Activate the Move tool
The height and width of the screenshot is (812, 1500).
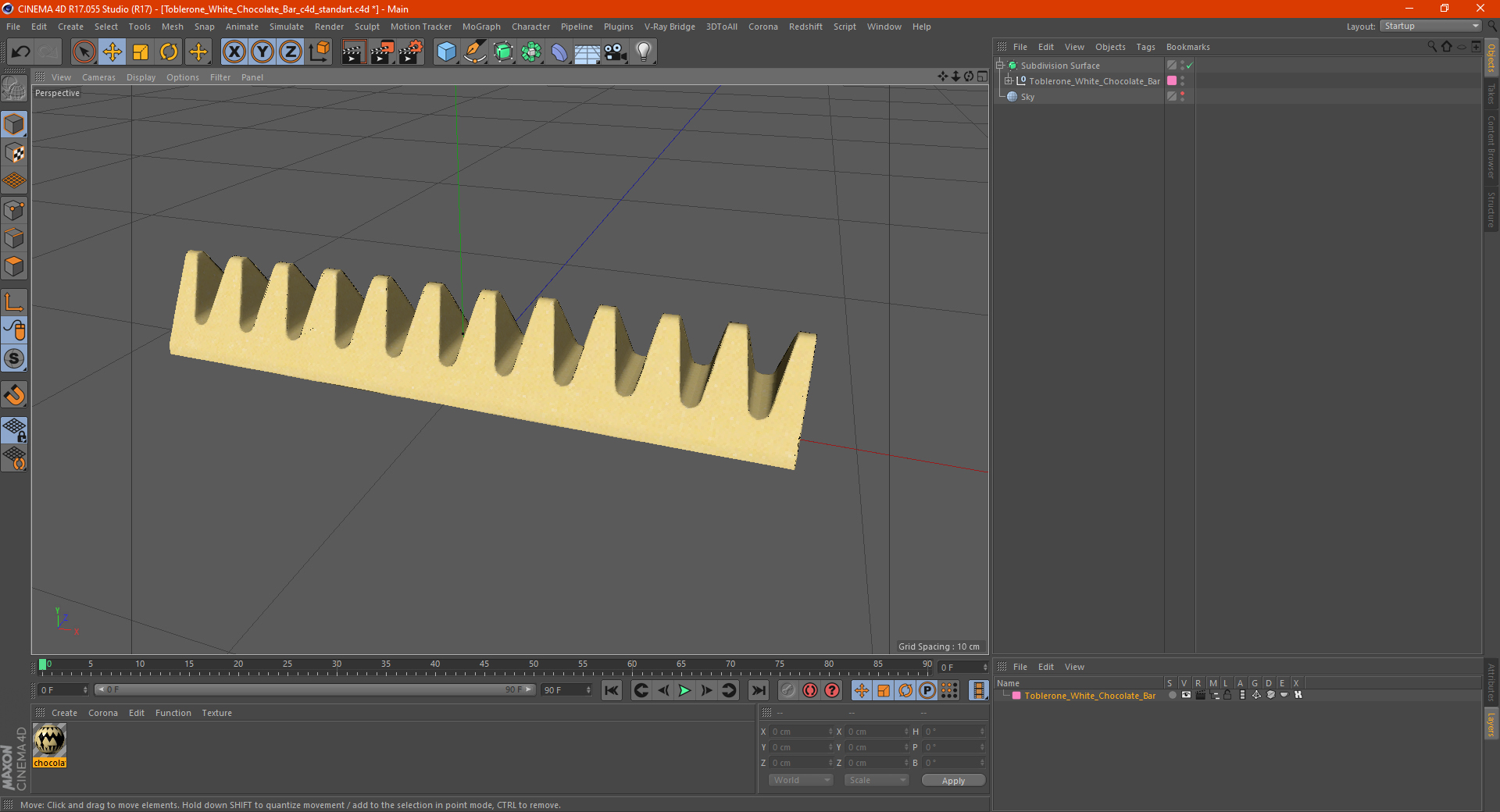tap(112, 52)
